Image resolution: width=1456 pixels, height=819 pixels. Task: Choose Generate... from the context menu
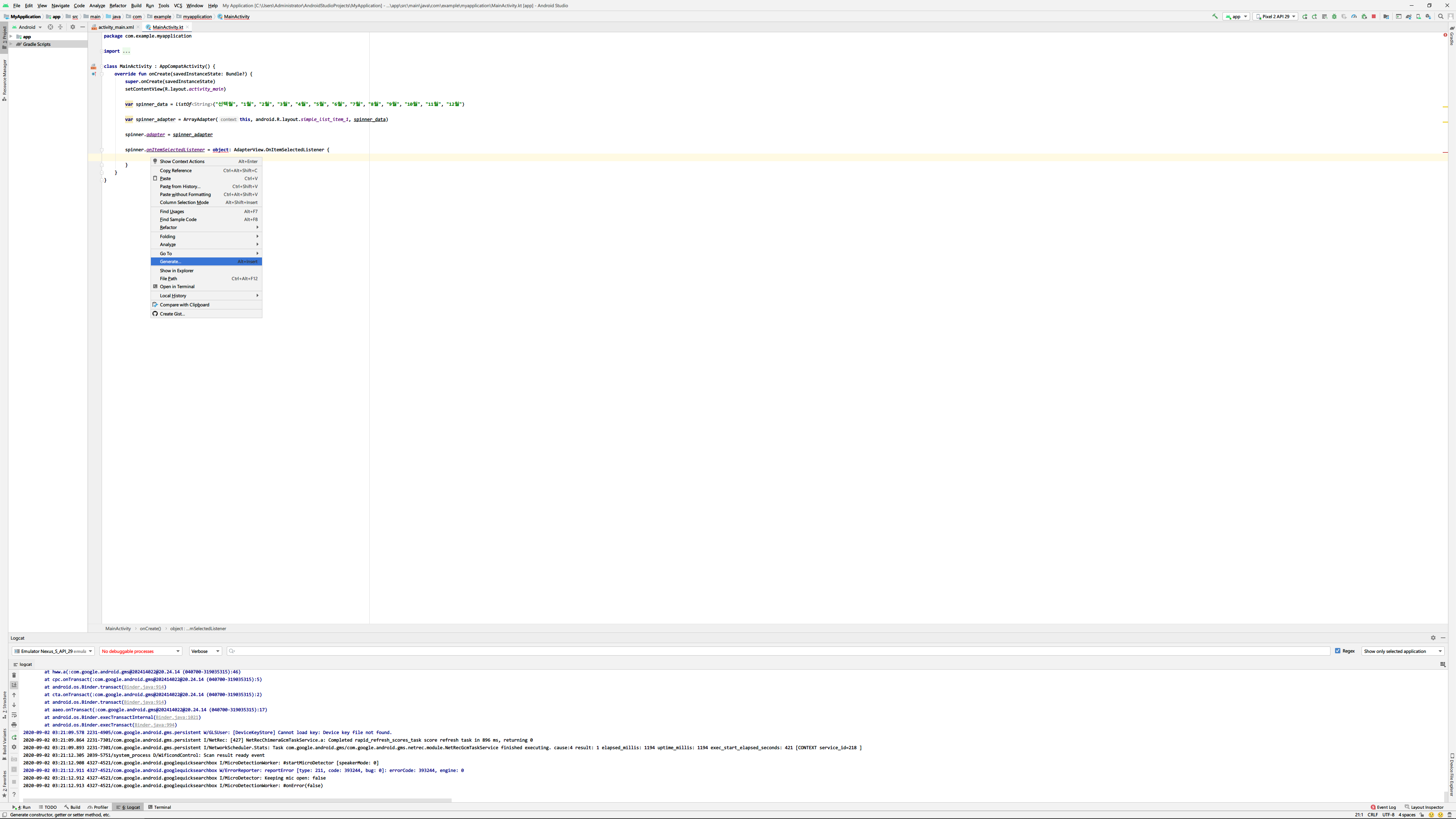(x=170, y=262)
